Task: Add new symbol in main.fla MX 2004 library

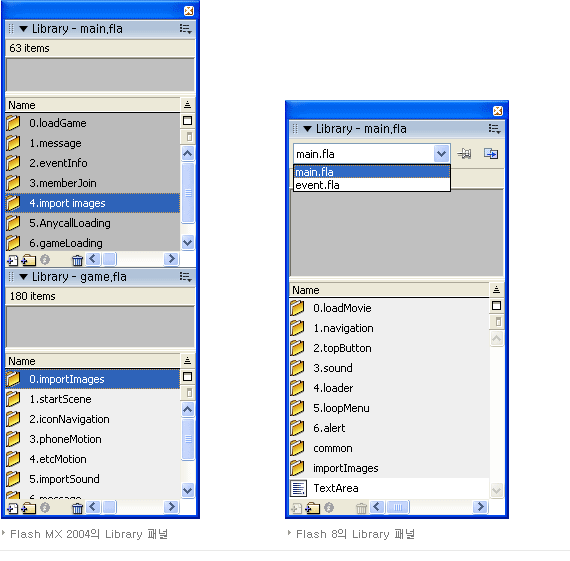Action: coord(12,260)
